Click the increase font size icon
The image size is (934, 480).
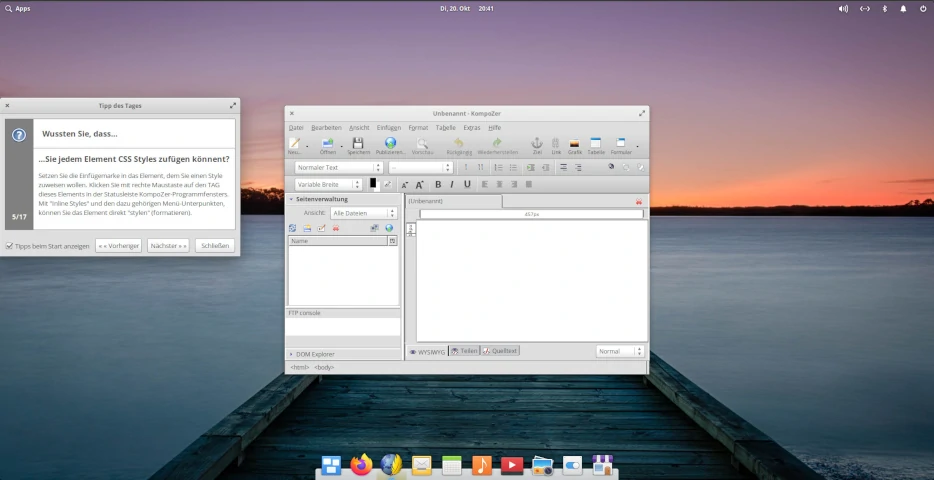click(x=419, y=185)
